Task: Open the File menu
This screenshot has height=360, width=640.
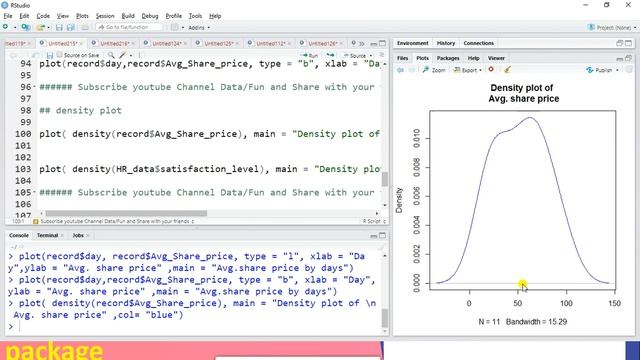Action: 8,16
